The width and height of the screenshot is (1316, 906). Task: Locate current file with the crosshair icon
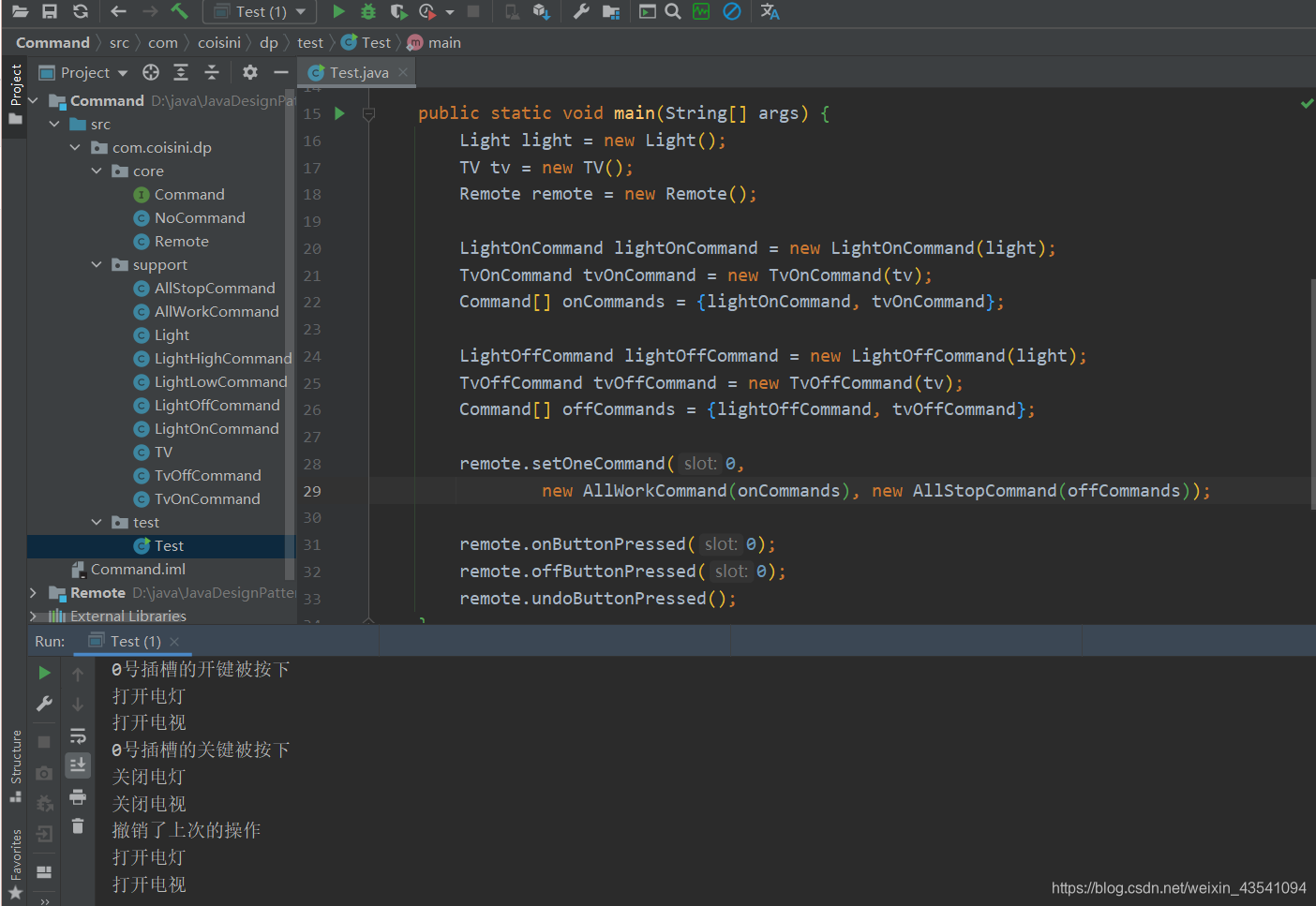[151, 72]
